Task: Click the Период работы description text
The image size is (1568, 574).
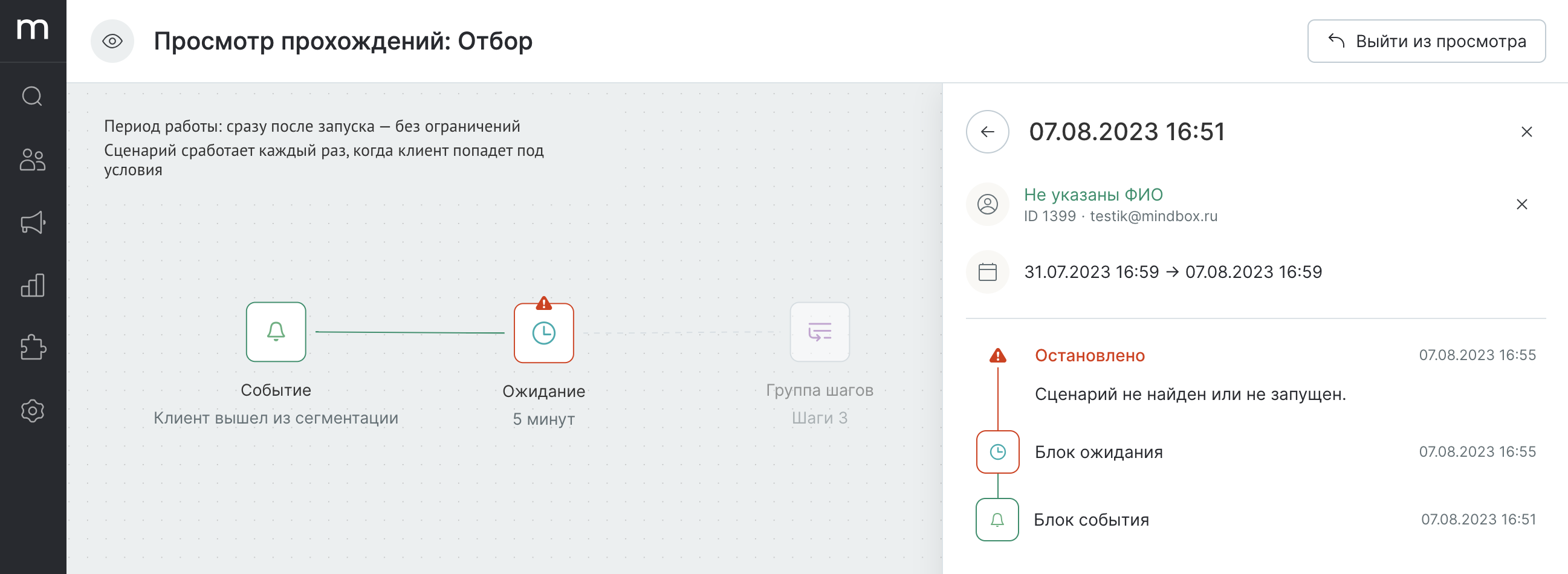Action: [x=312, y=127]
